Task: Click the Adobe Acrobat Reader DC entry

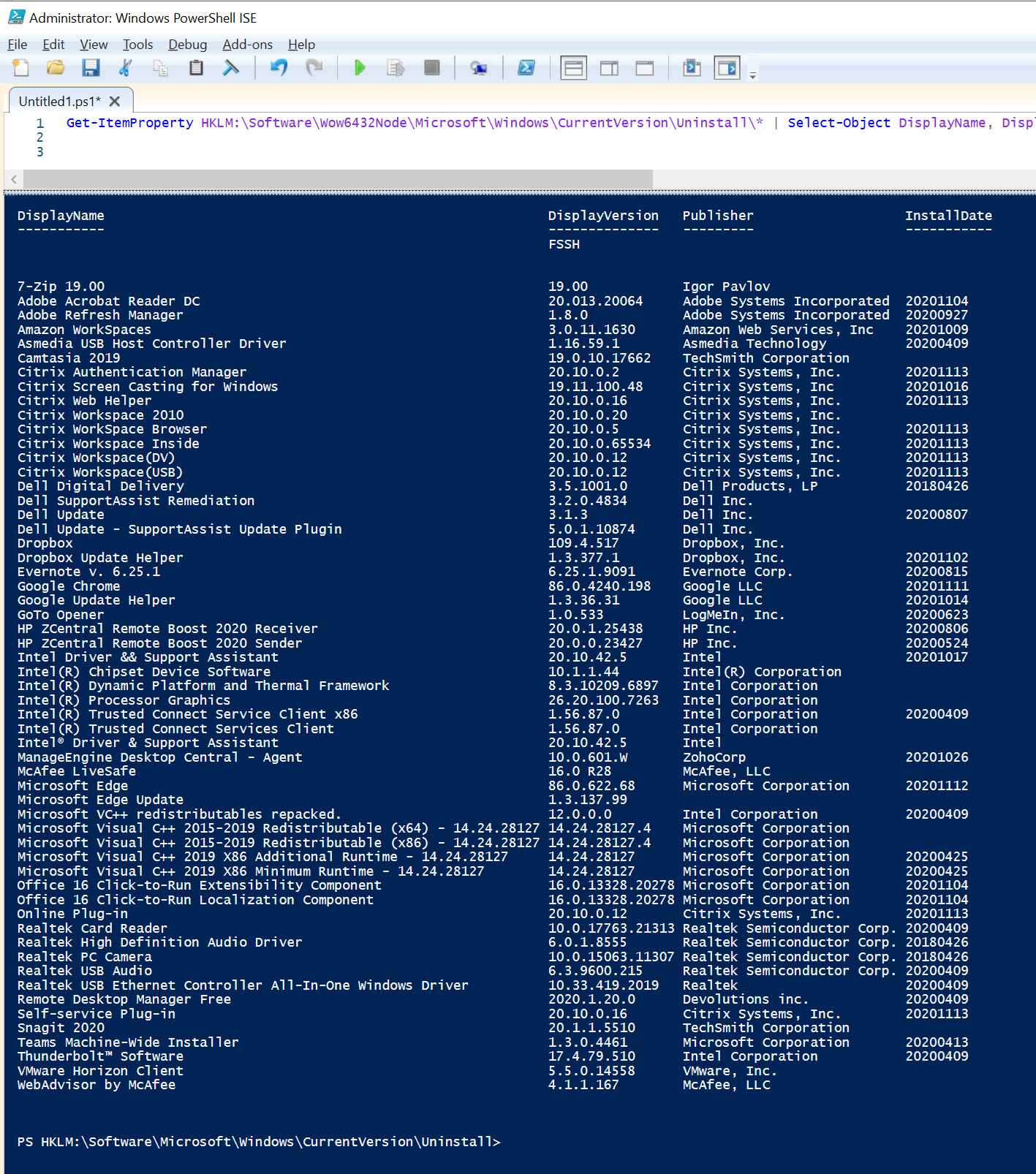Action: [108, 301]
